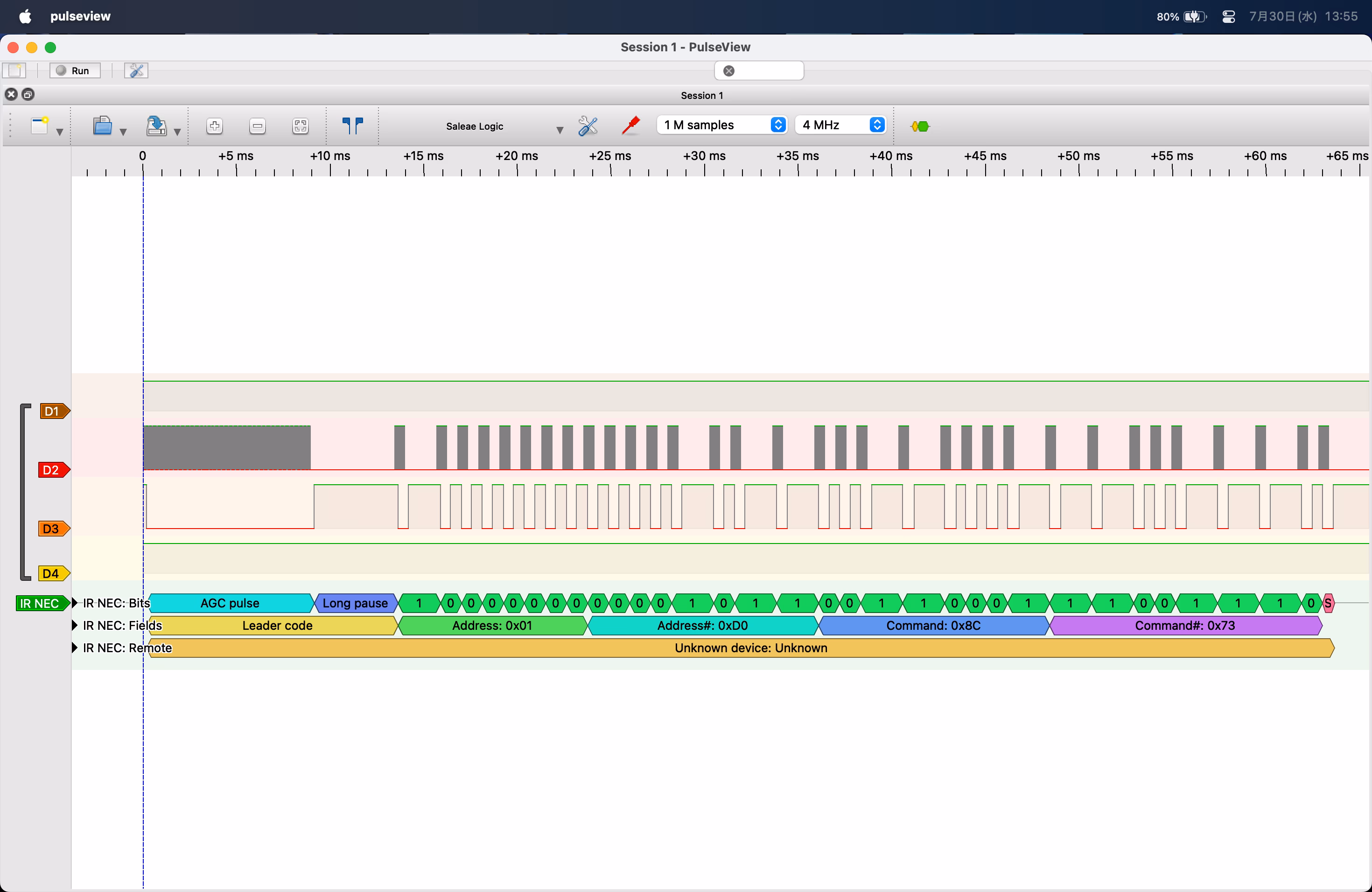Click the open file folder icon
The image size is (1372, 892).
coord(103,125)
